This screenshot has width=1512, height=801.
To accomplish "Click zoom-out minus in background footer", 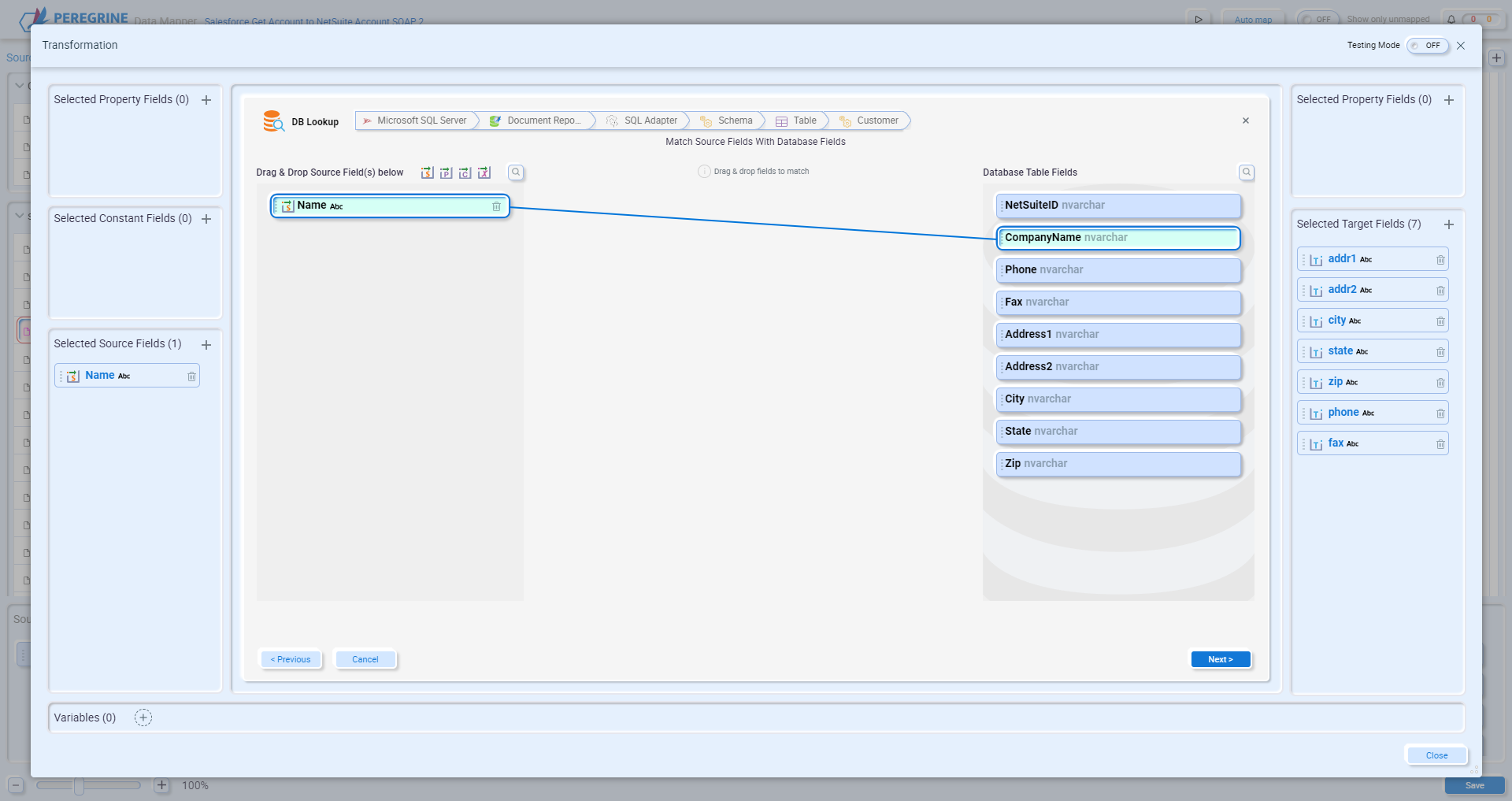I will [16, 785].
